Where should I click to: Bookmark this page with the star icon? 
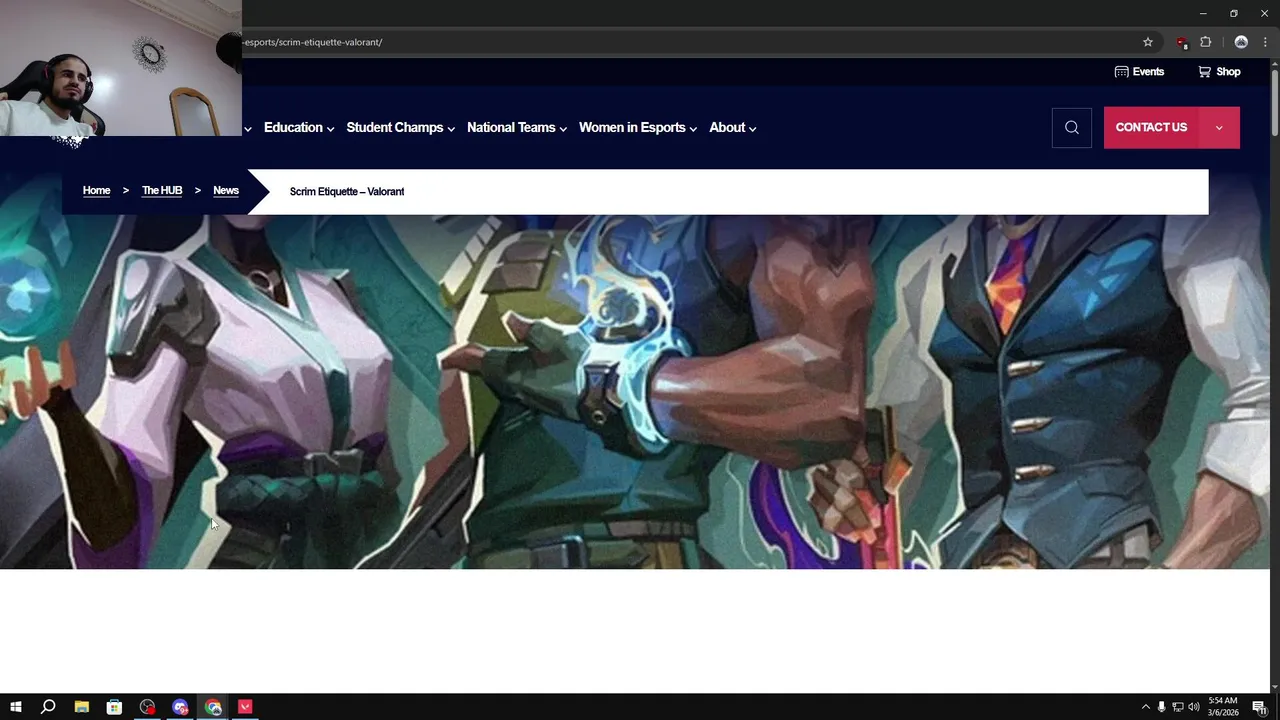tap(1148, 42)
